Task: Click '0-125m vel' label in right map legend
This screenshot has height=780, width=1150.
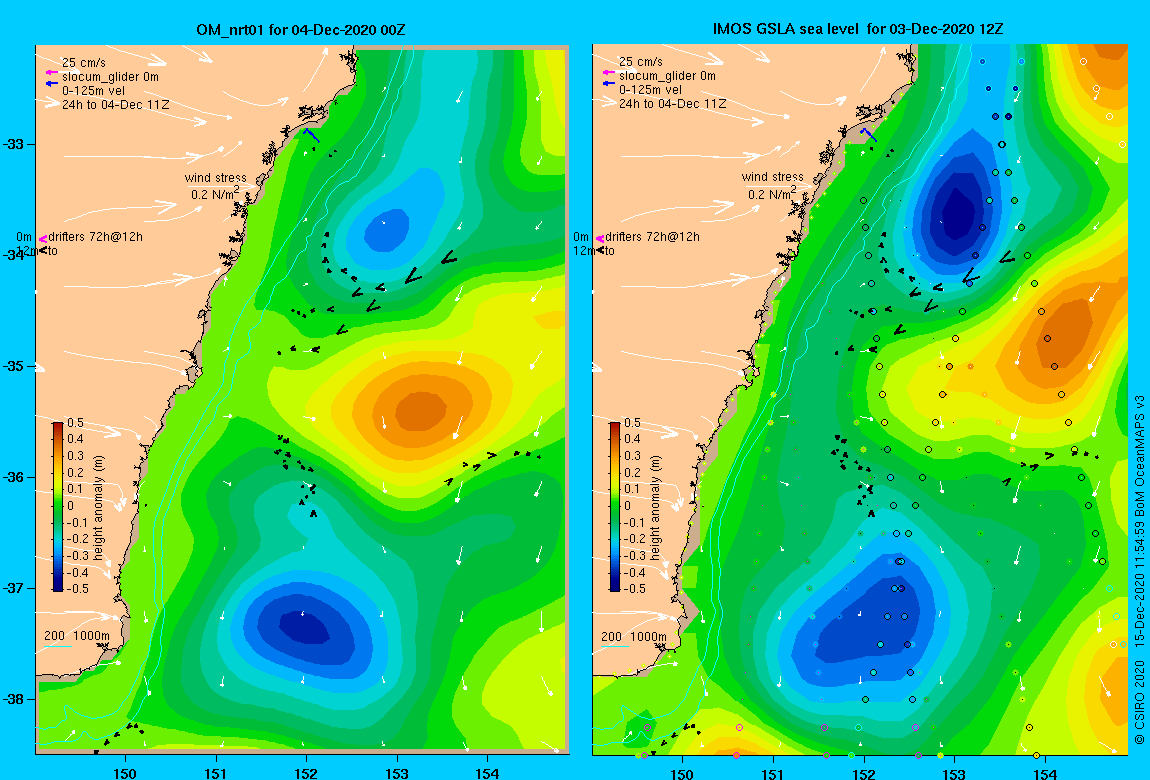Action: click(650, 89)
